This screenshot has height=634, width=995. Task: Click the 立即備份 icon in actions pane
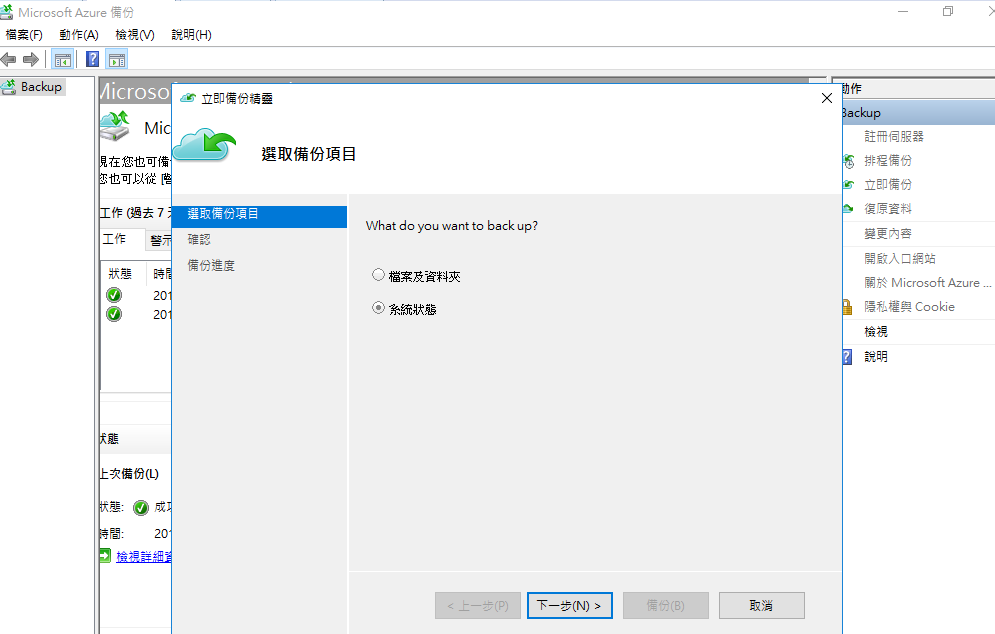[848, 185]
